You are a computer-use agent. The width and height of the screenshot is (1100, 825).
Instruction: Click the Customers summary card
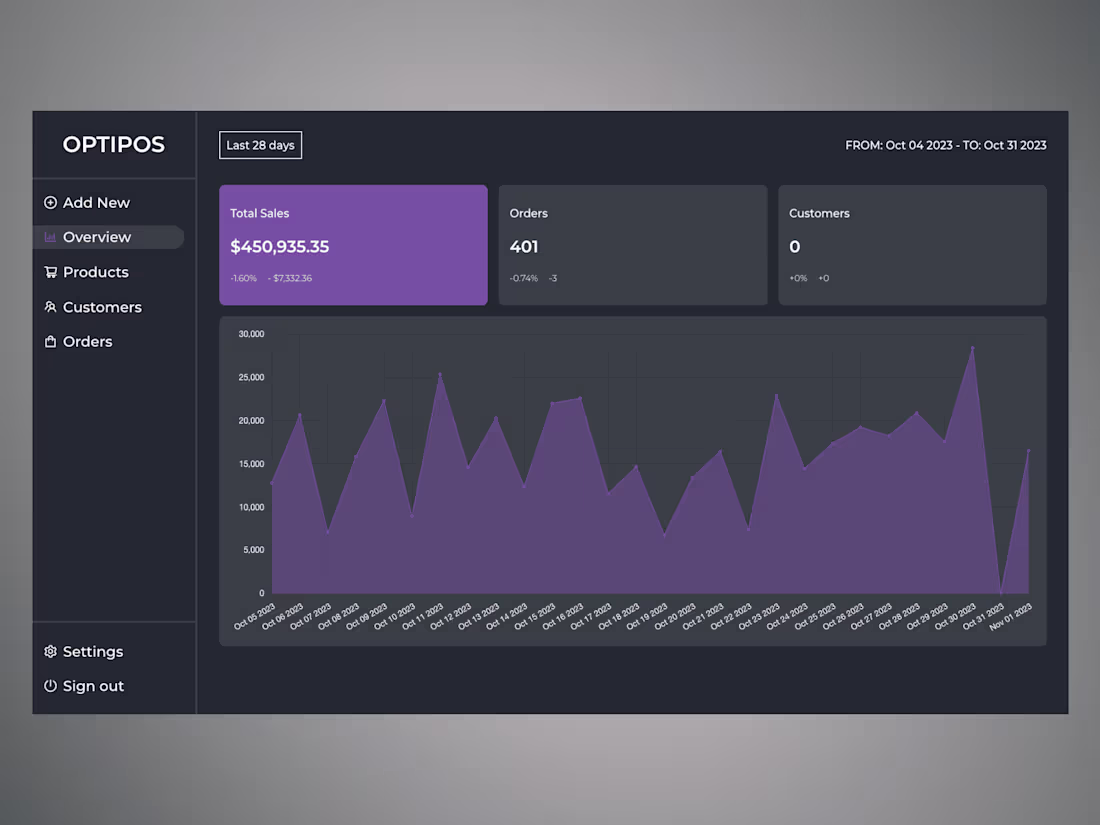tap(911, 245)
